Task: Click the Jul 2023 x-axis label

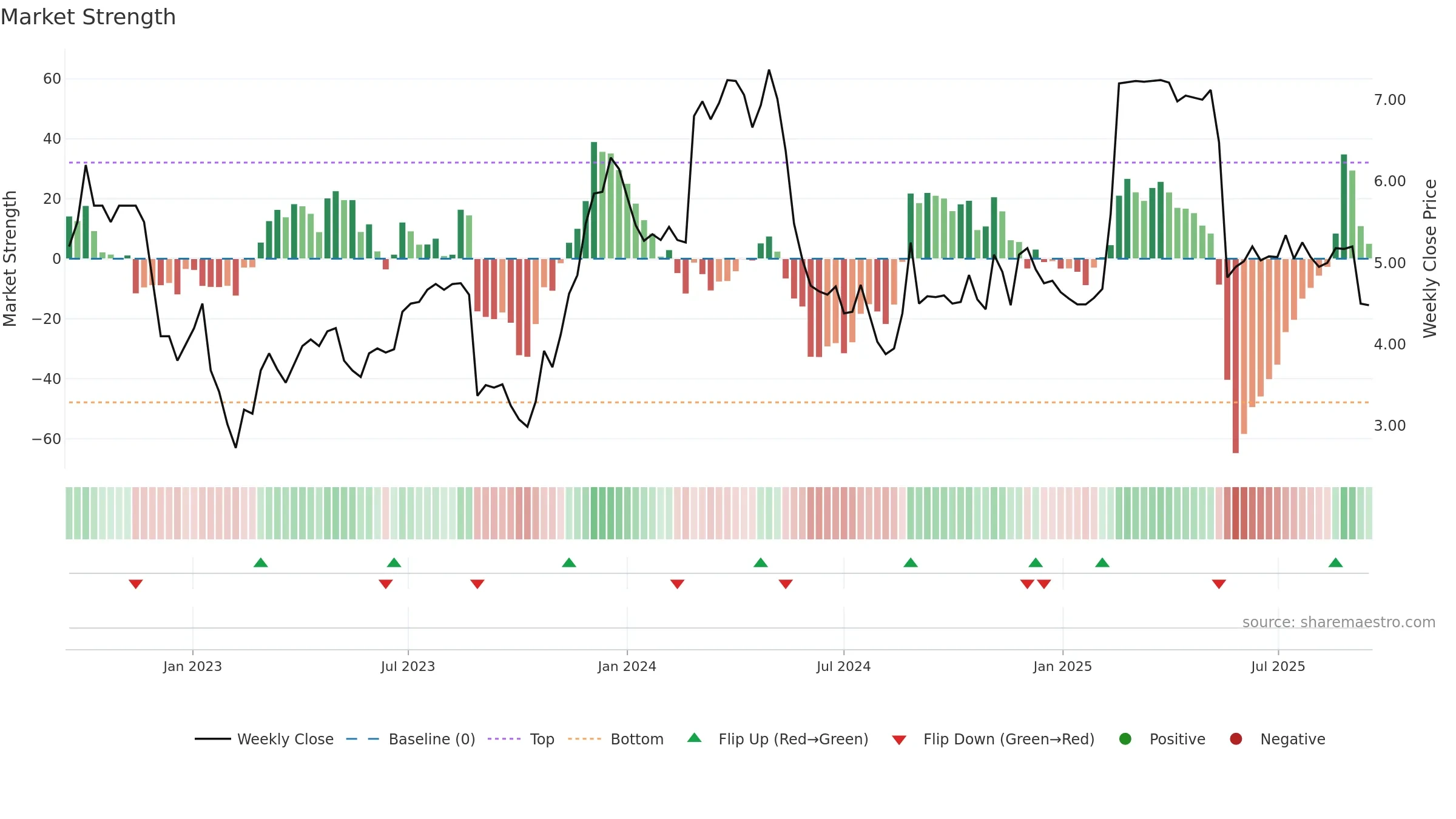Action: point(408,666)
